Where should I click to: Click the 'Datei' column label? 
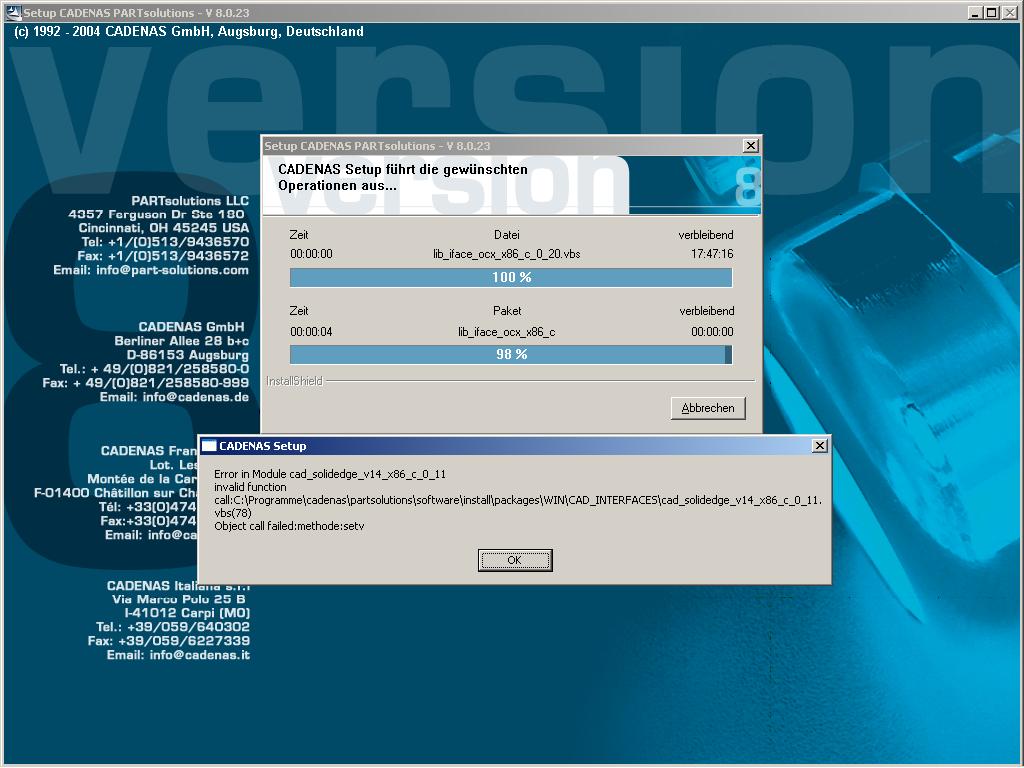click(x=507, y=235)
